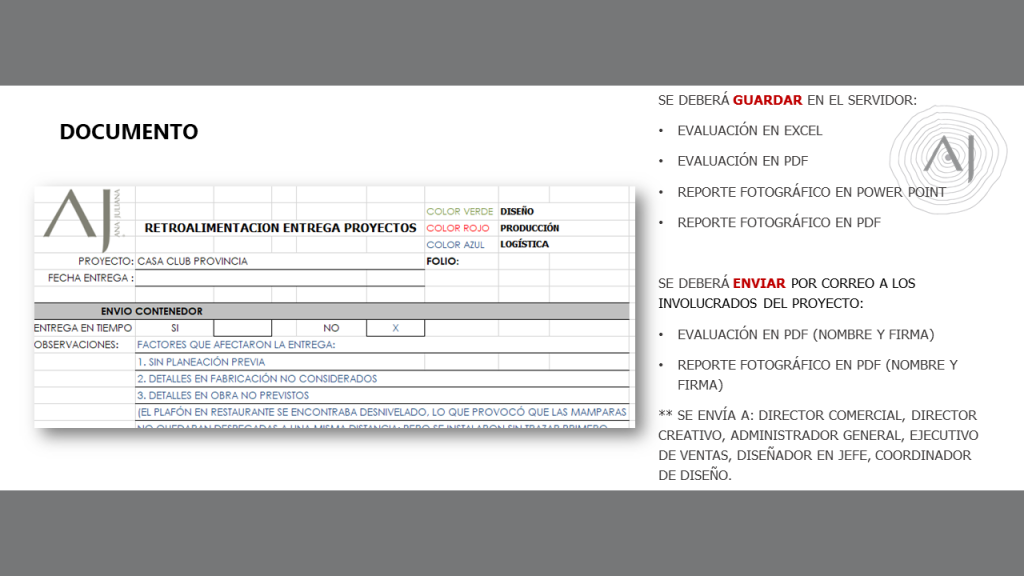Image resolution: width=1024 pixels, height=576 pixels.
Task: Select the RETROALIMENTACION ENTREGA PROYECTOS title
Action: [280, 228]
